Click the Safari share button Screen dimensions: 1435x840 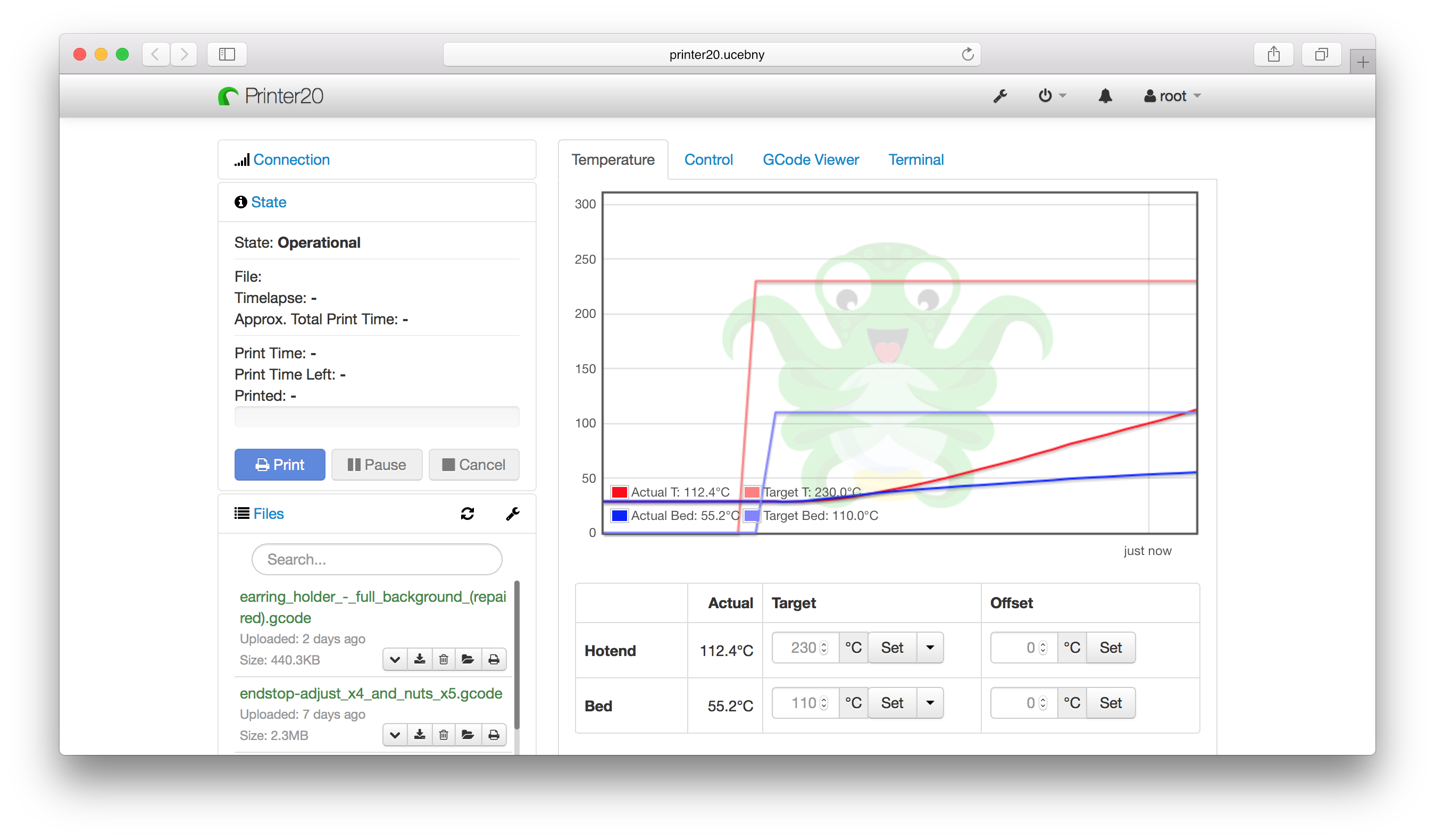pyautogui.click(x=1273, y=54)
